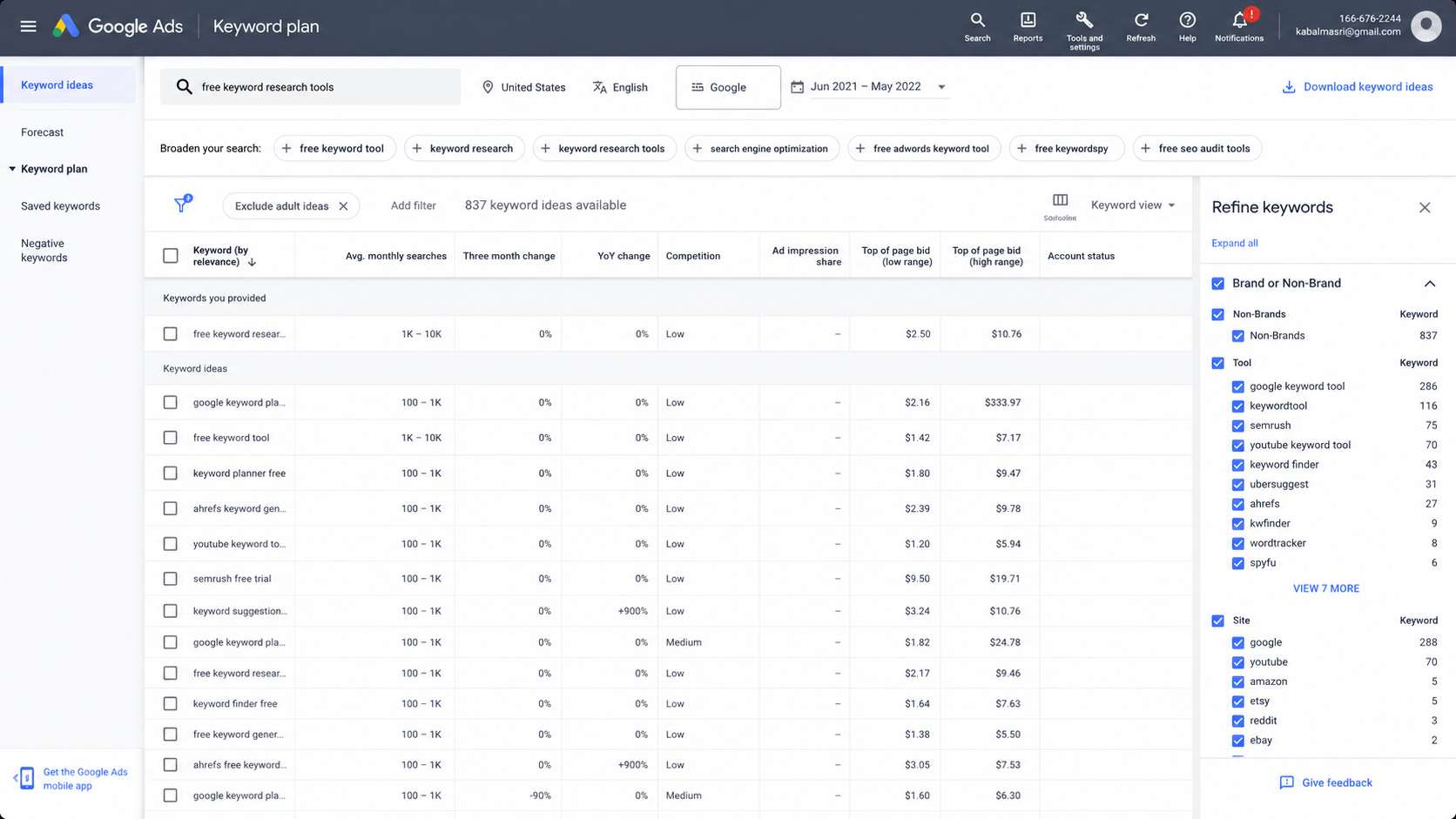Click the calendar icon for date range
Viewport: 1456px width, 819px height.
click(797, 87)
